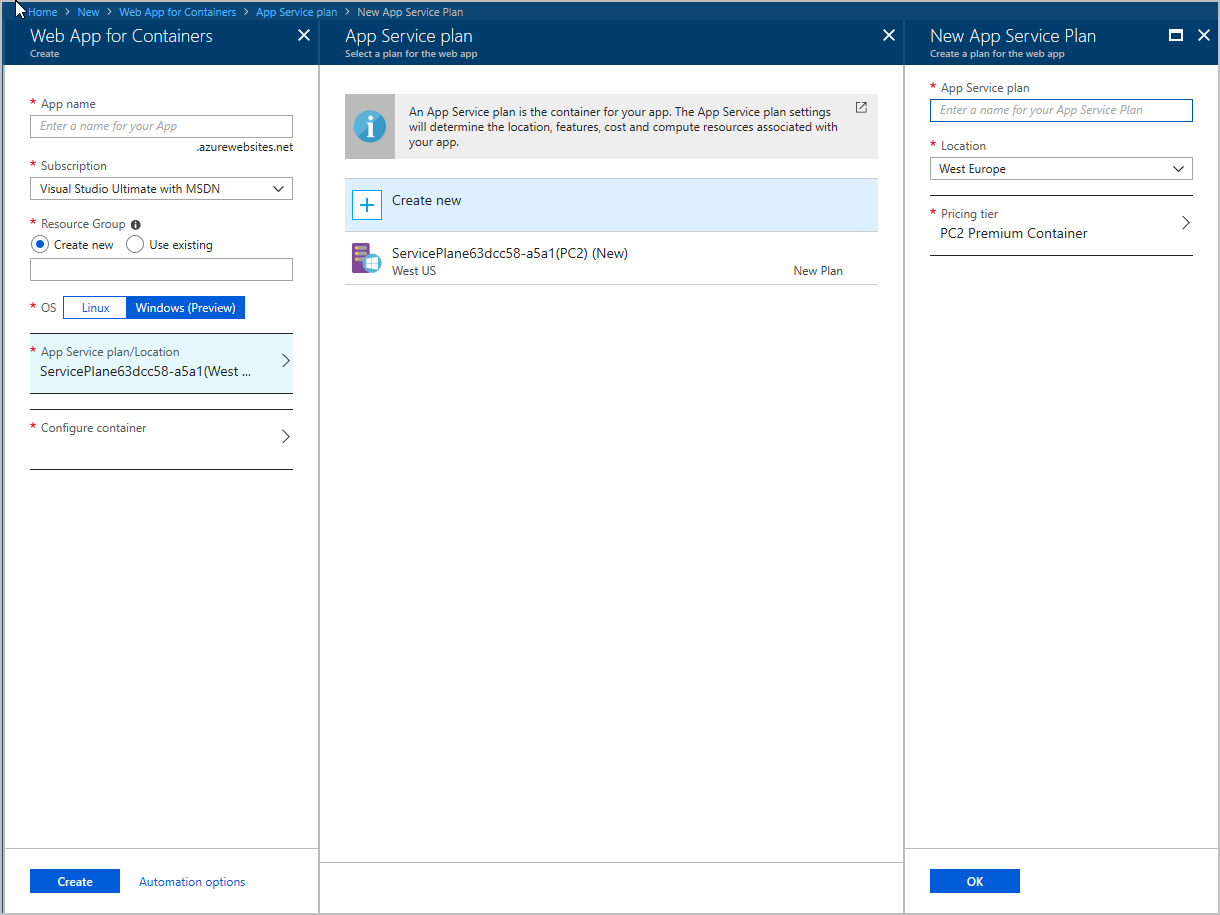Screen dimensions: 1220x915
Task: Maximize the New App Service Plan blade
Action: [x=1176, y=35]
